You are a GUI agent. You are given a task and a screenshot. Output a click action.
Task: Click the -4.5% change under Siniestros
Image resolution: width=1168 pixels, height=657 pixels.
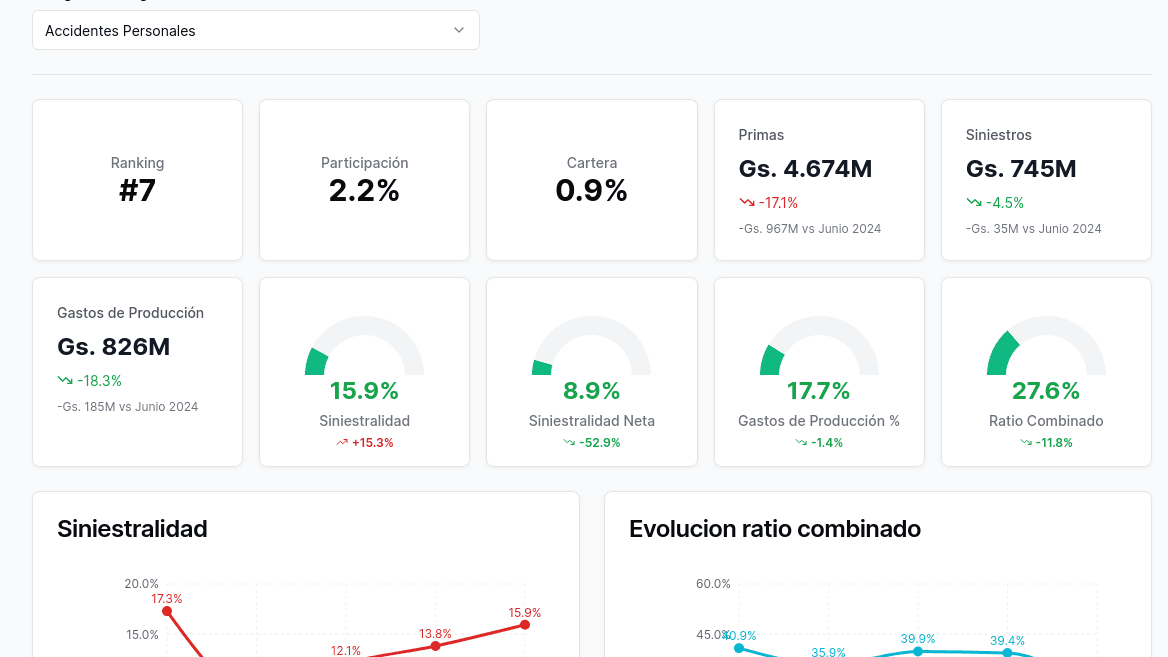pyautogui.click(x=1005, y=203)
